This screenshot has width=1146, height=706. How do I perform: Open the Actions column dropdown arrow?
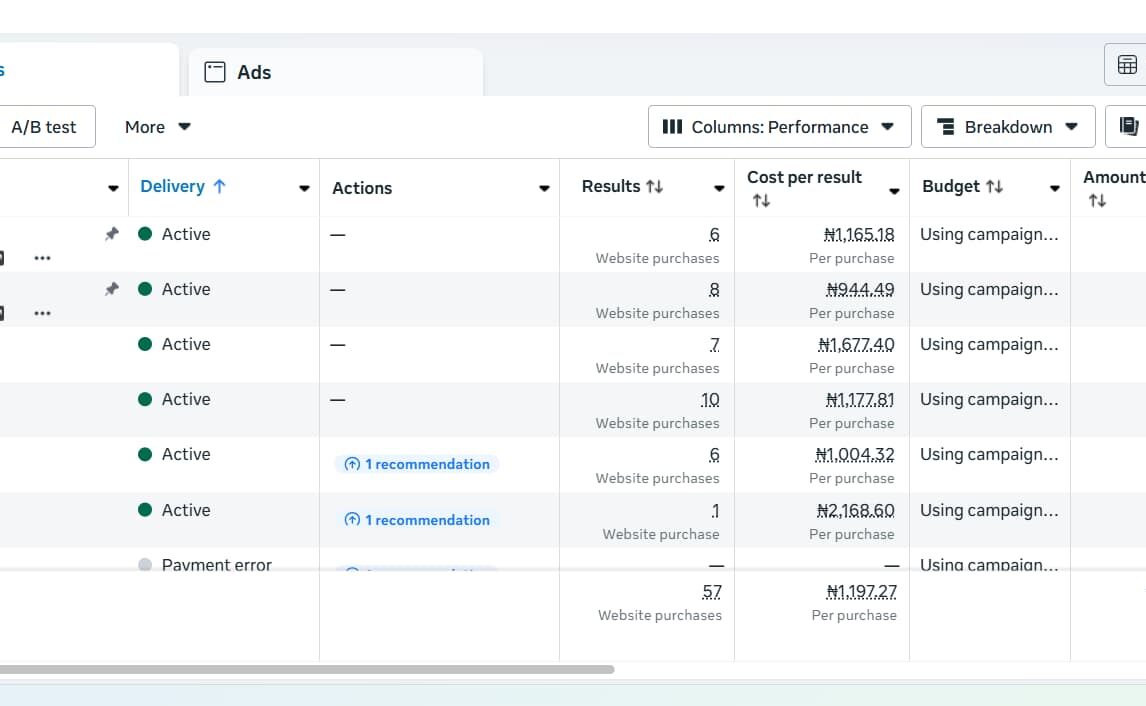pyautogui.click(x=544, y=189)
